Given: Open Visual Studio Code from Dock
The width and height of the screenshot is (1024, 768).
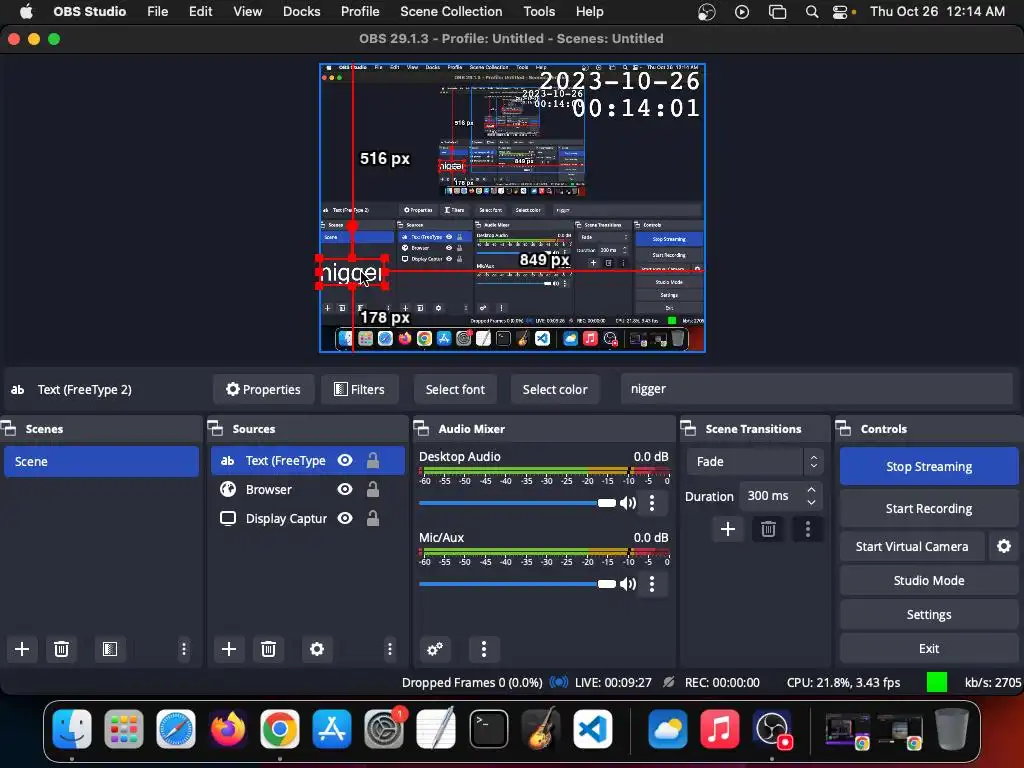Looking at the screenshot, I should pos(593,728).
